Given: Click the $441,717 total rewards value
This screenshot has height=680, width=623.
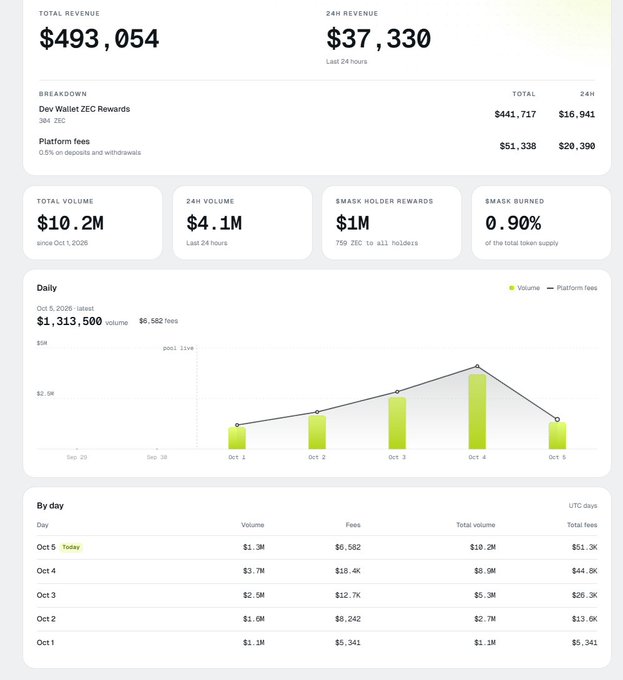Looking at the screenshot, I should (515, 114).
